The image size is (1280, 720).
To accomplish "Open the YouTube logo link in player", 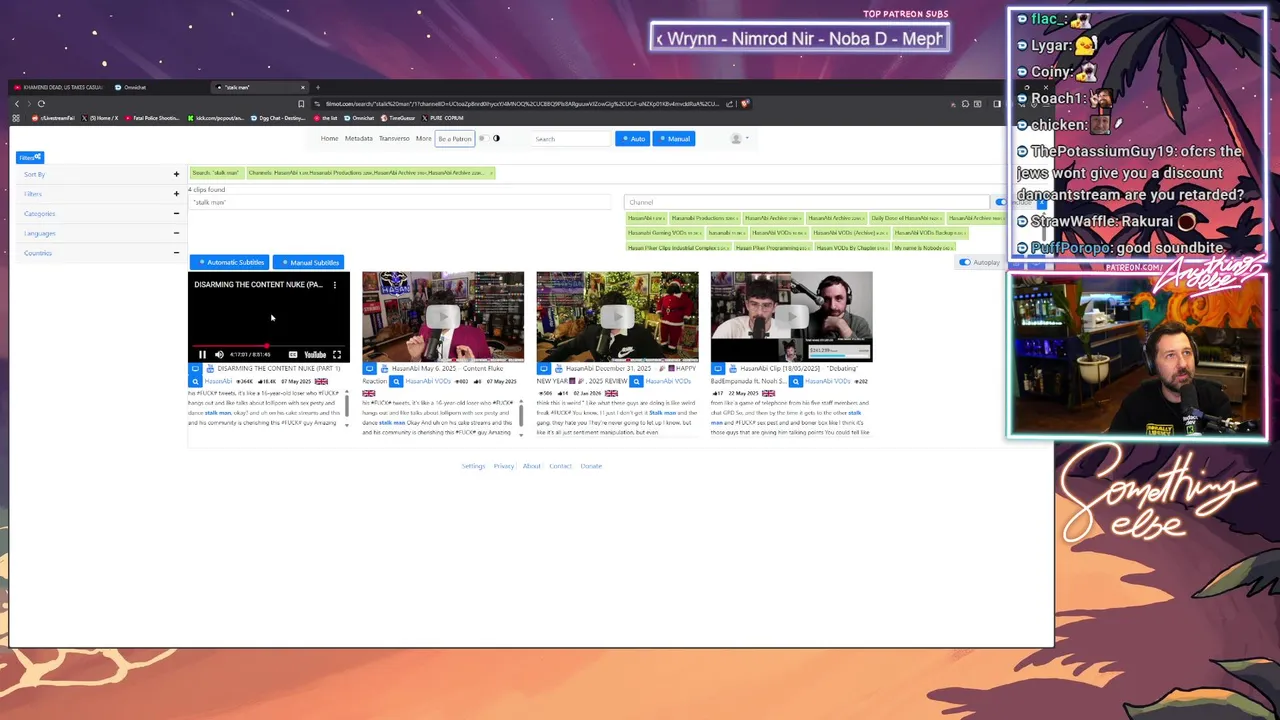I will (x=315, y=355).
